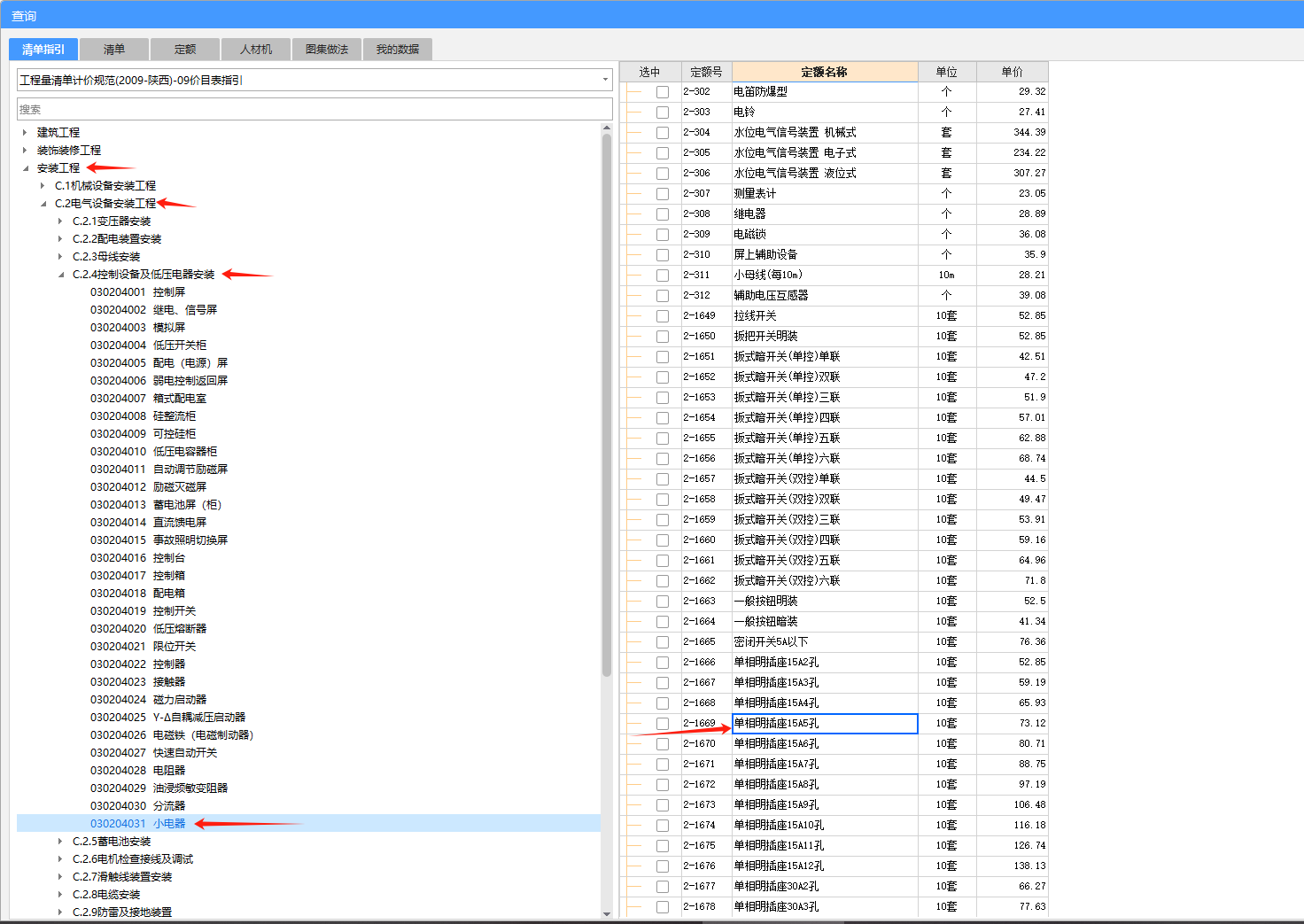Select tree item 030204001 控制屏
Image resolution: width=1304 pixels, height=924 pixels.
[x=137, y=291]
